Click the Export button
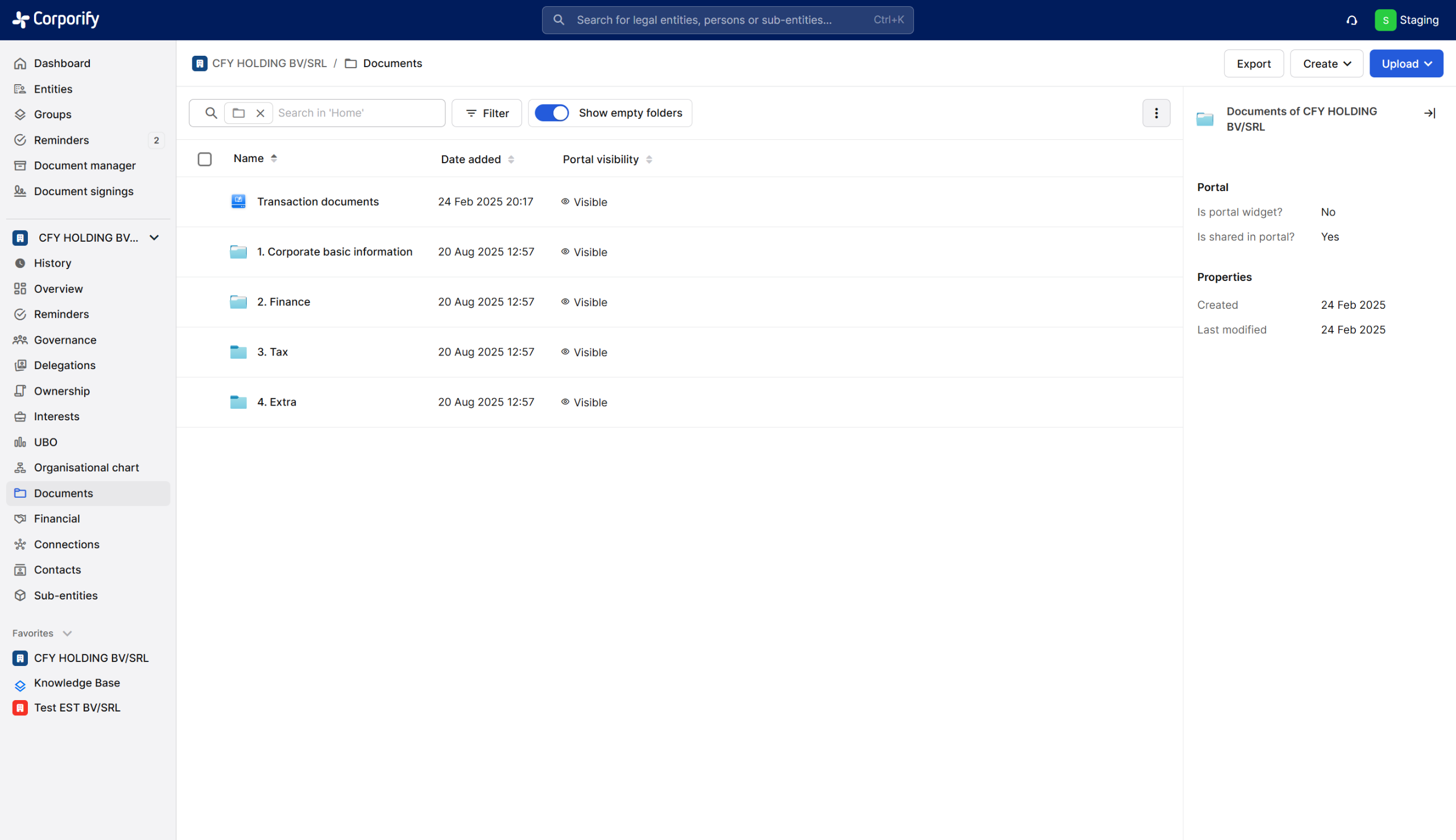 [x=1253, y=64]
